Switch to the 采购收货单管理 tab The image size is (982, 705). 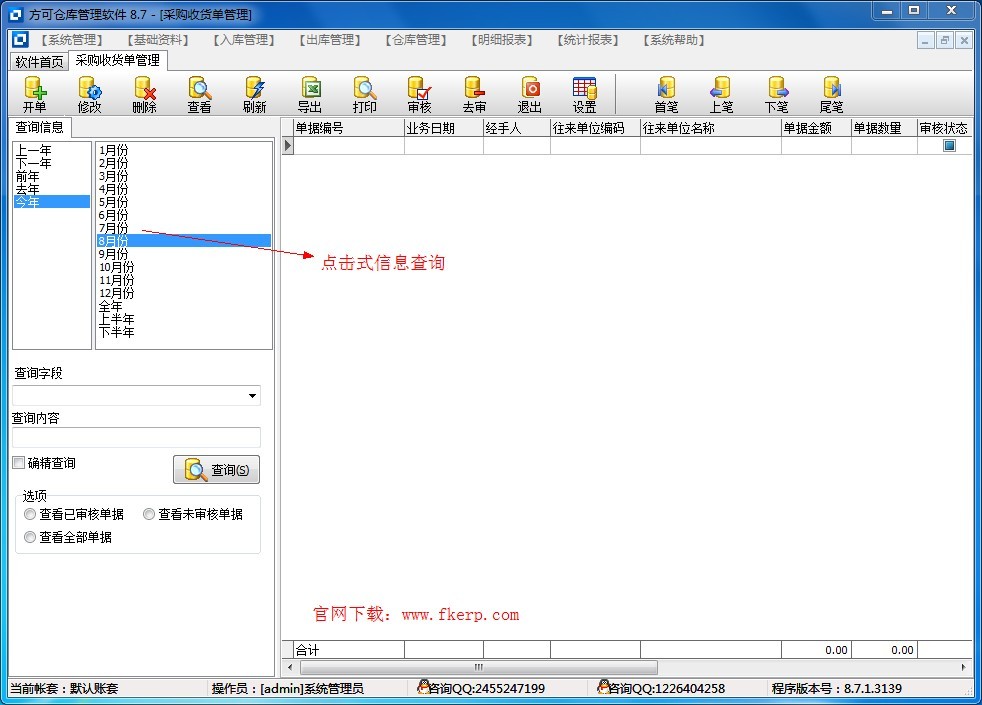tap(118, 60)
